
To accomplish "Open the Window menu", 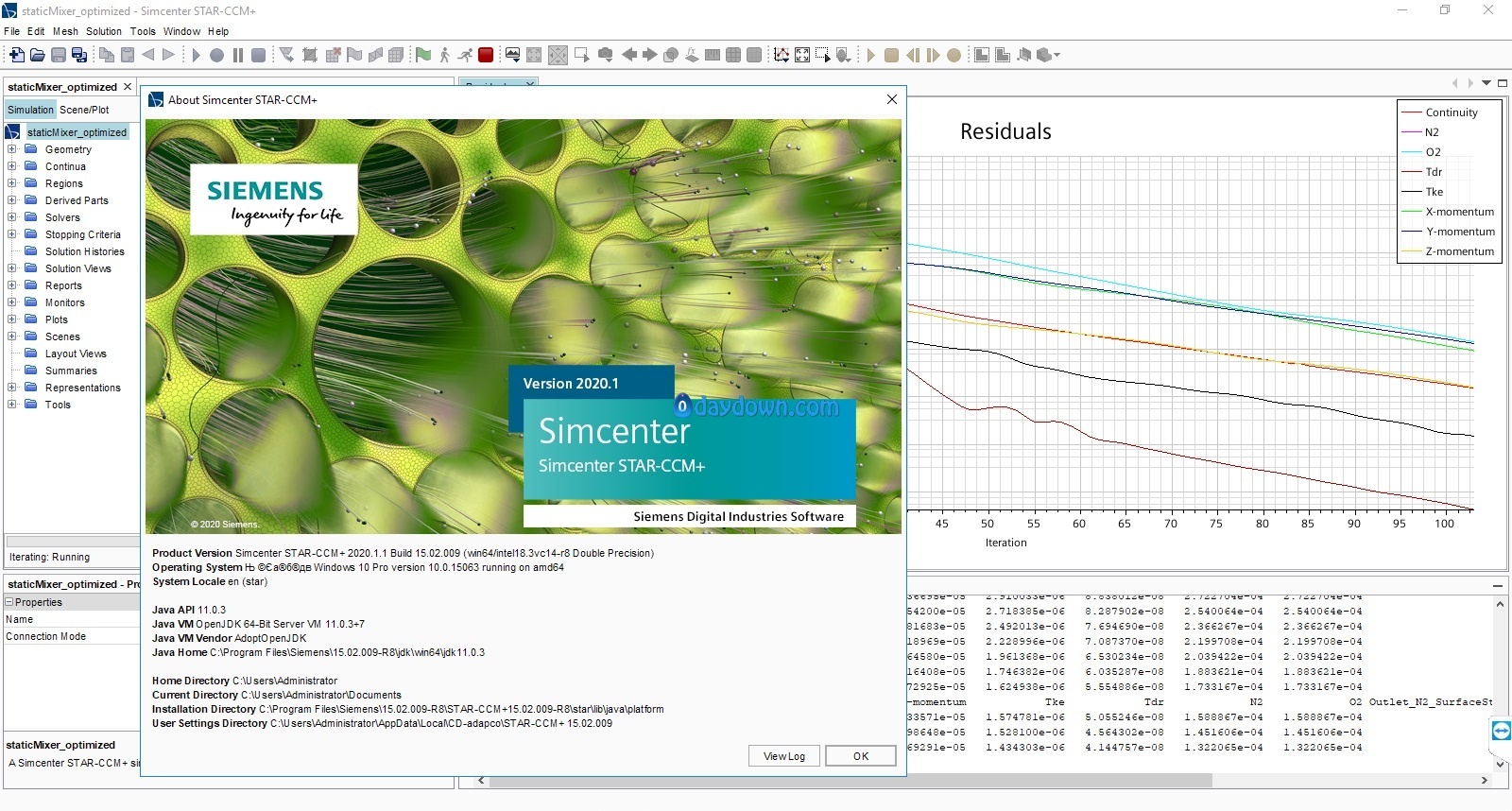I will [181, 31].
